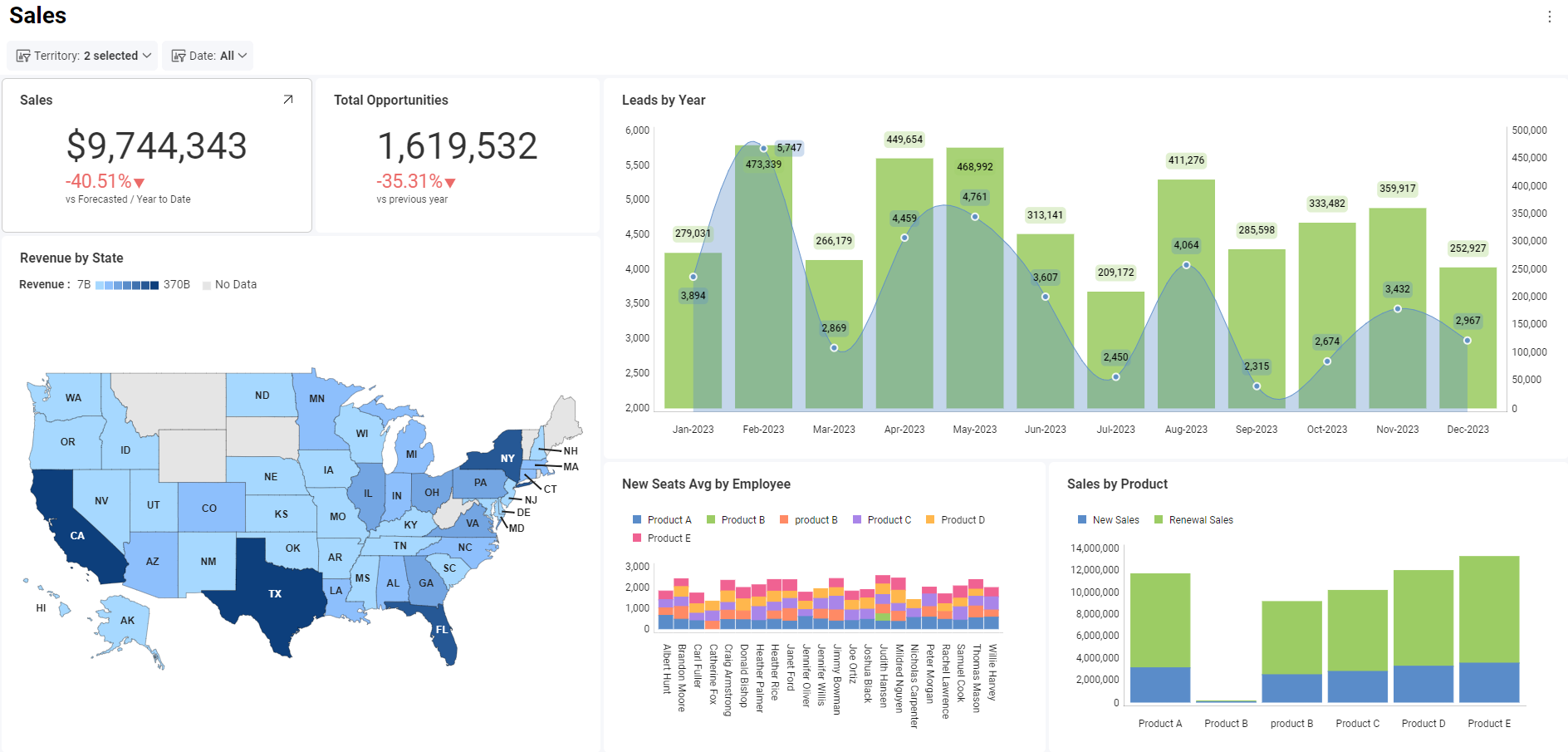Click the red down-triangle beside -40.51%
The image size is (1568, 752).
point(140,183)
